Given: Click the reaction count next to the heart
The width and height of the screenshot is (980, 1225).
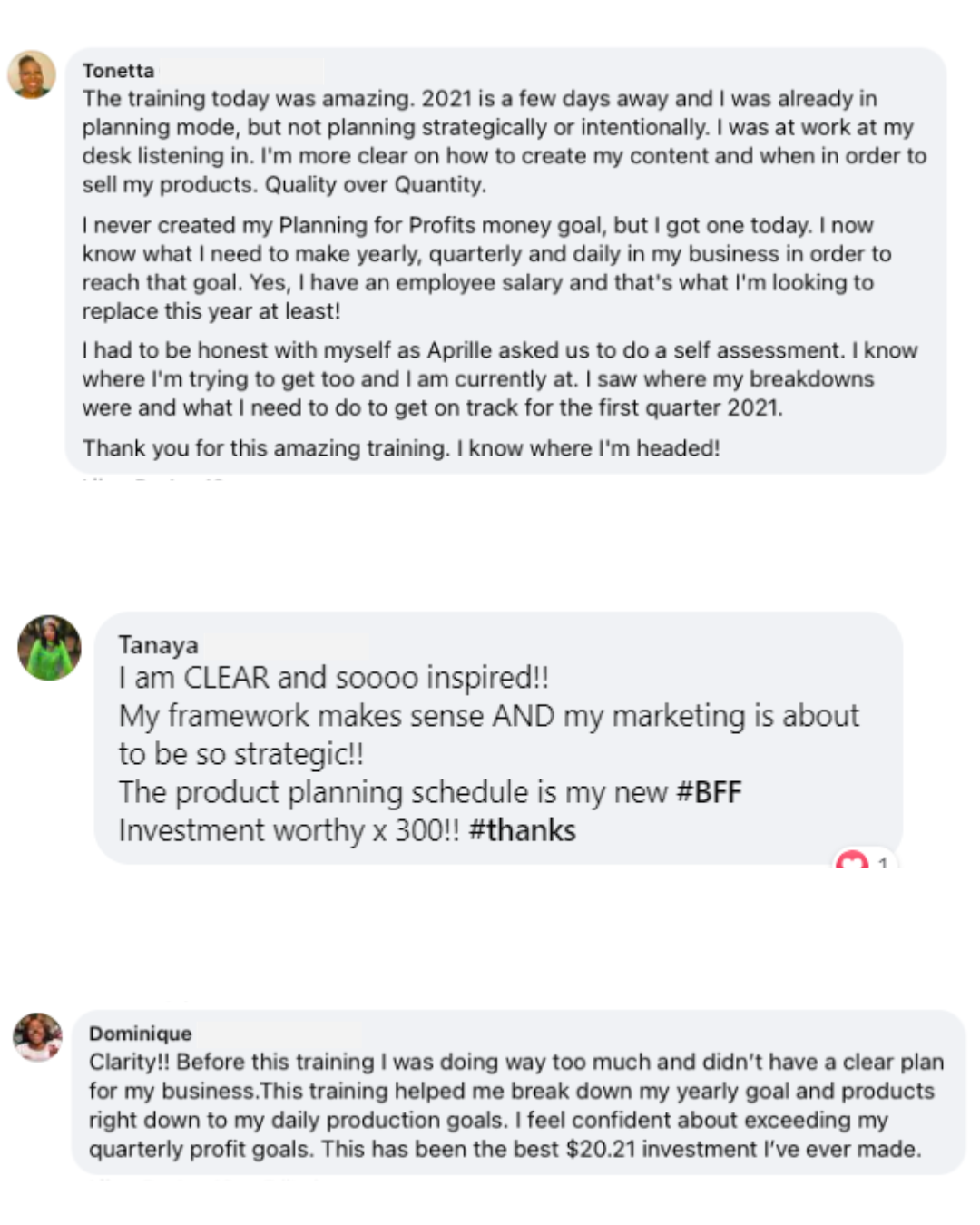Looking at the screenshot, I should coord(883,861).
